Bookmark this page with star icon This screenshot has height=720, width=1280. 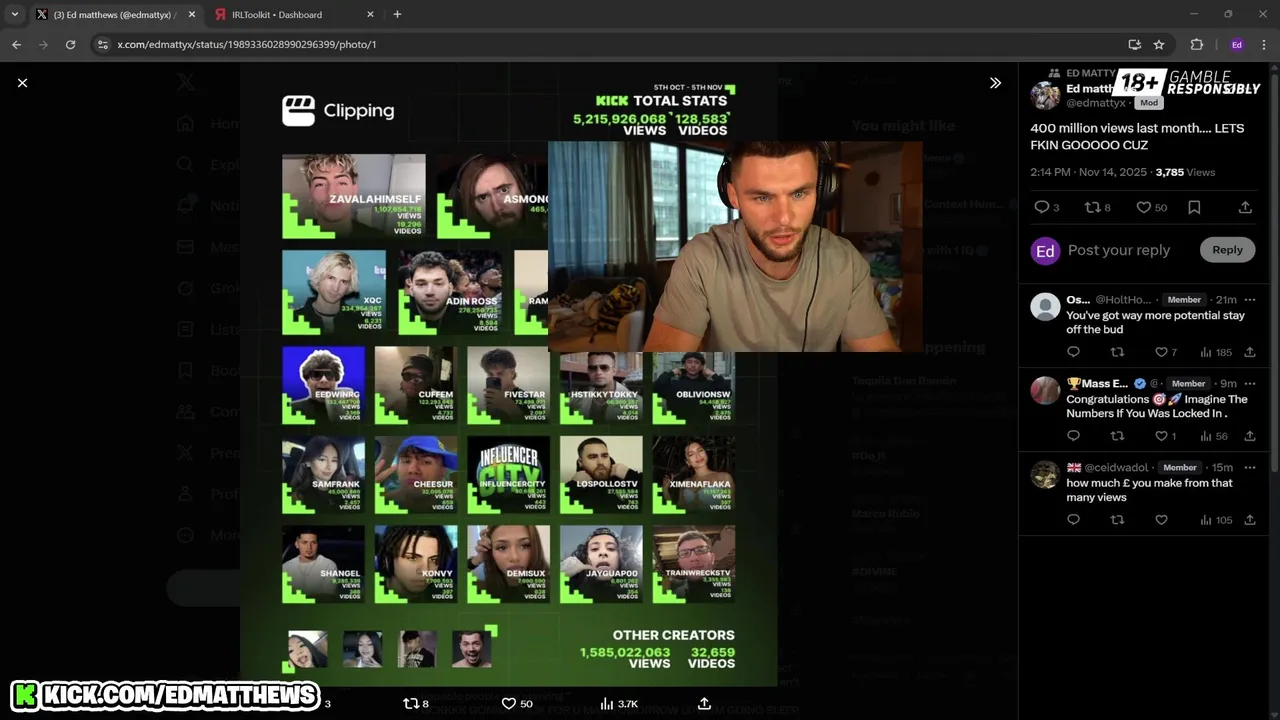click(1159, 44)
